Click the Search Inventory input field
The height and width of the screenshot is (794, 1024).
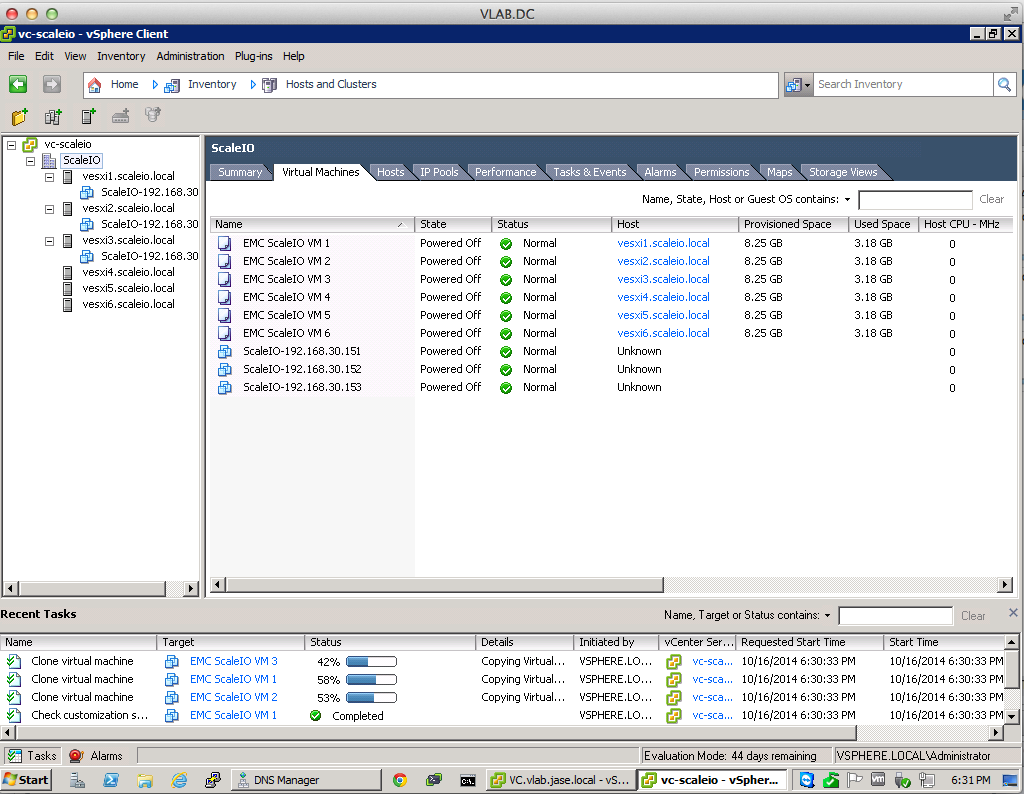(x=902, y=85)
